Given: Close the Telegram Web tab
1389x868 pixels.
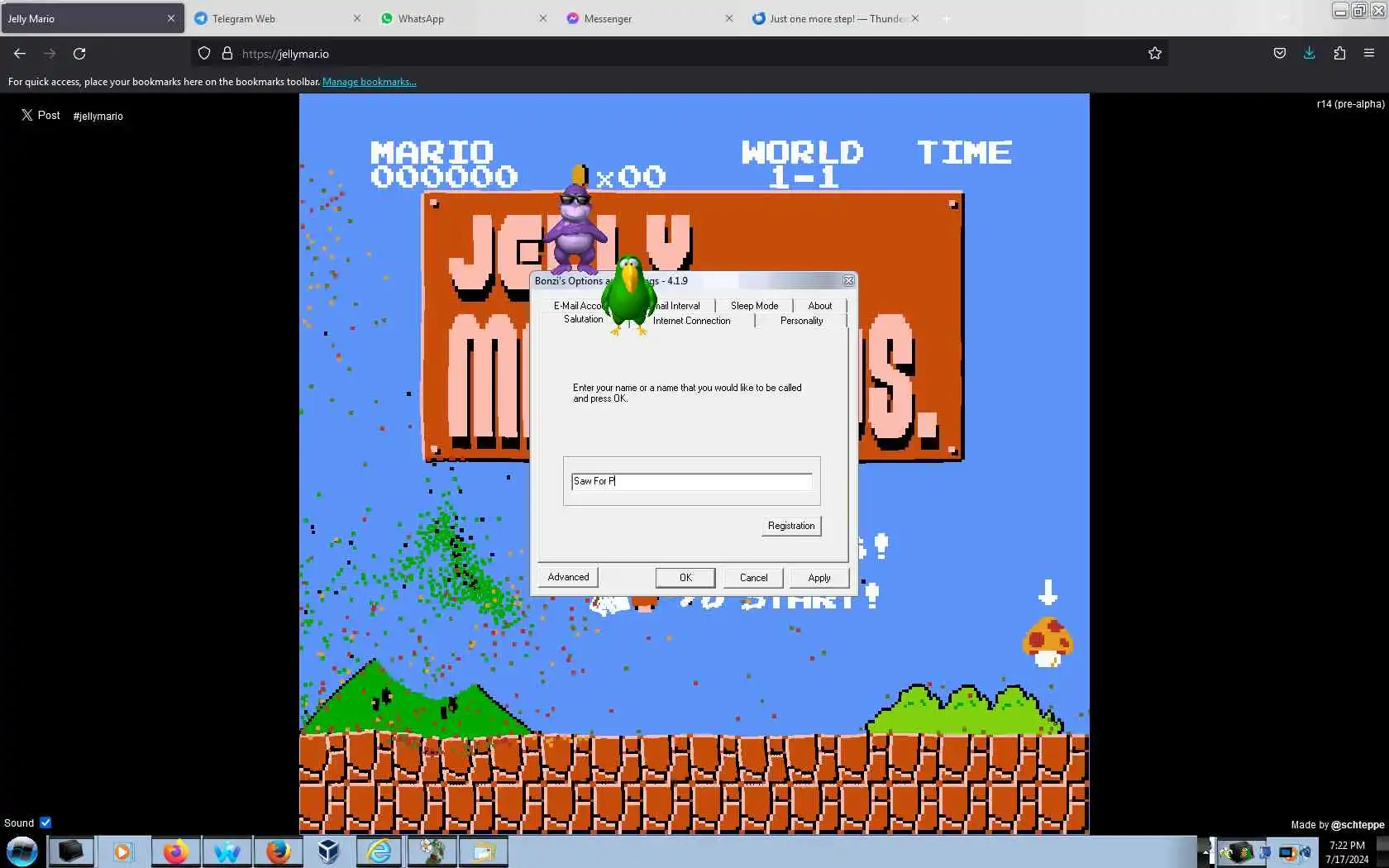Looking at the screenshot, I should pyautogui.click(x=357, y=18).
